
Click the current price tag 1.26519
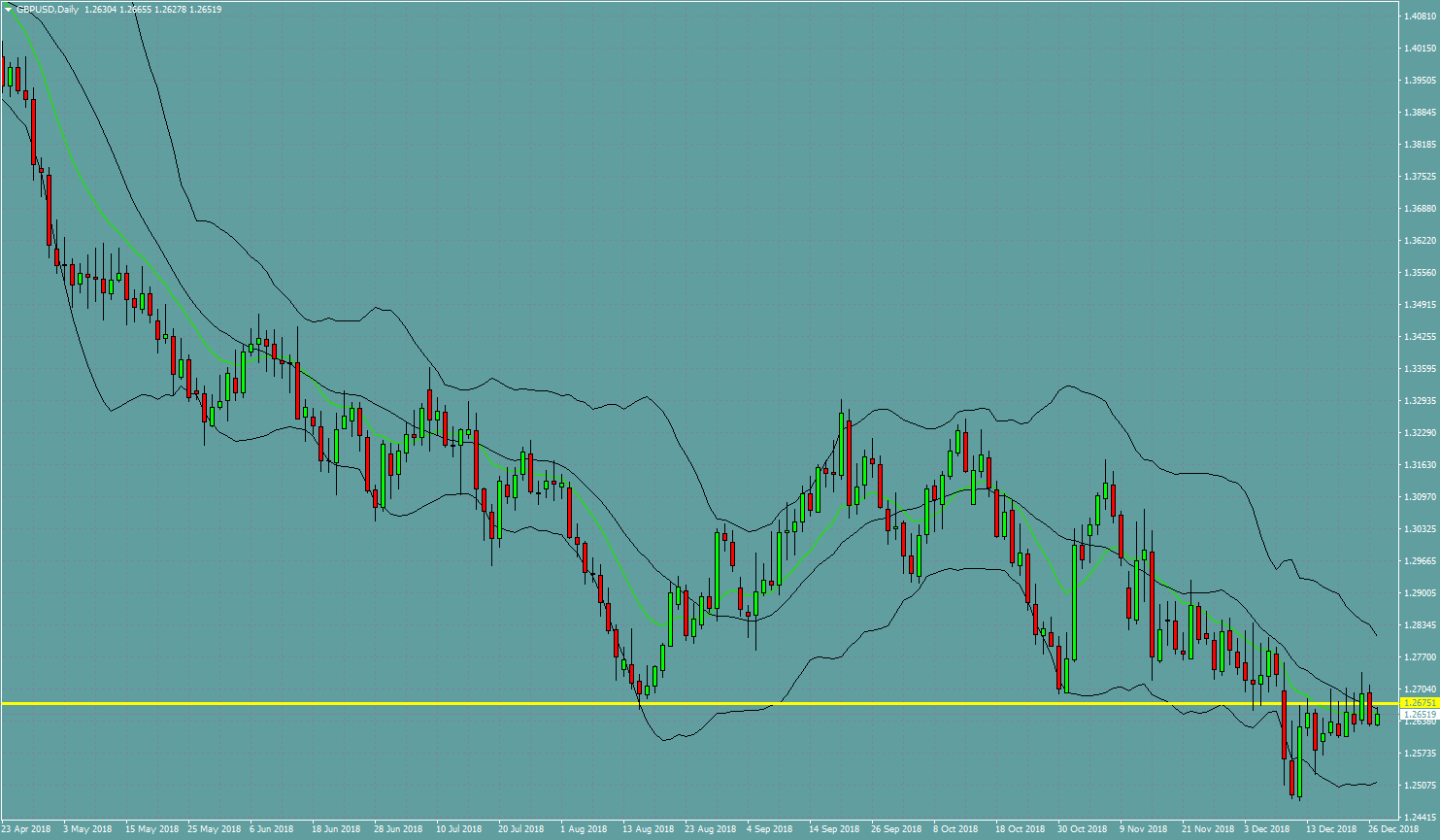pos(1418,715)
